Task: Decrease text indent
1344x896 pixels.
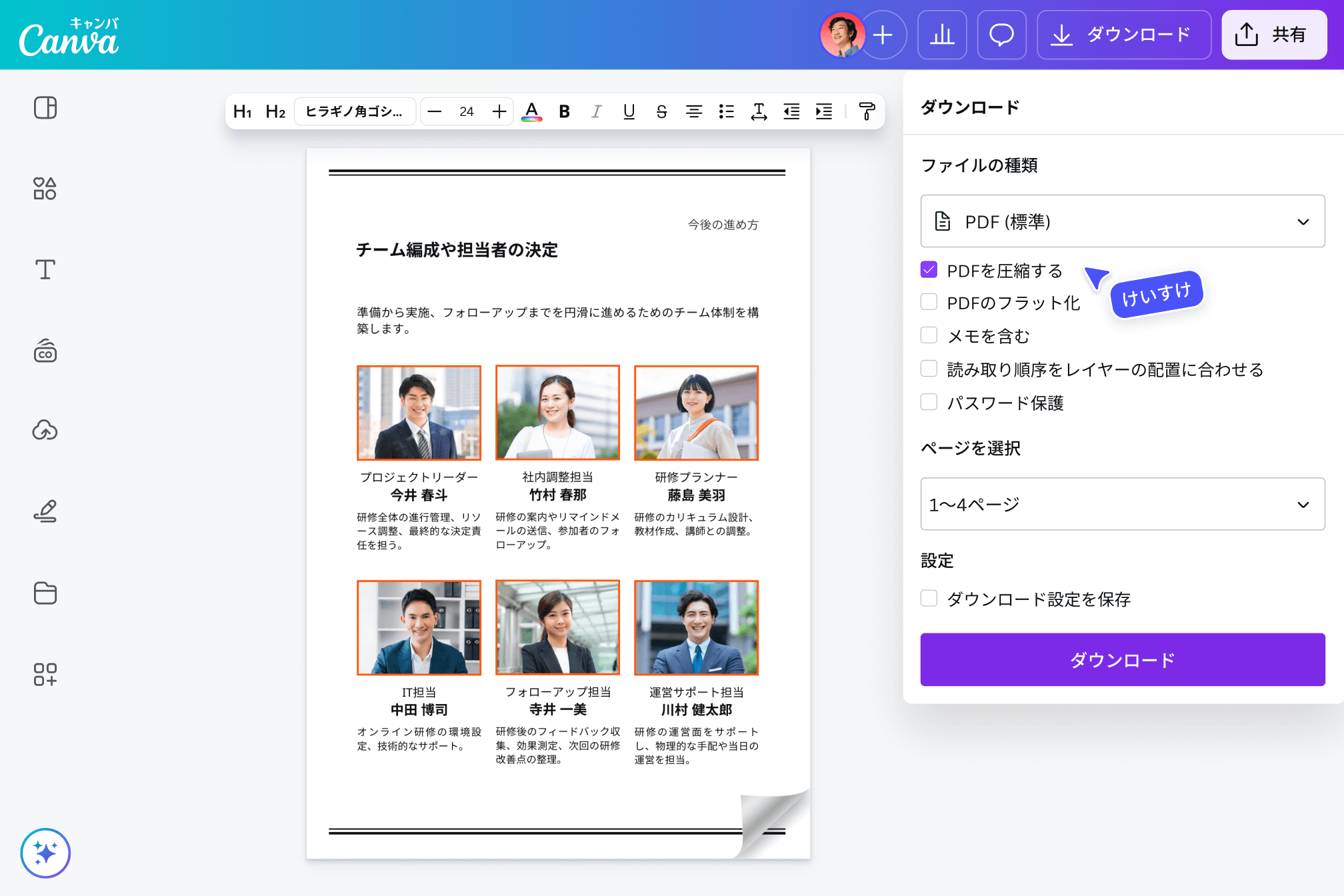Action: pos(791,111)
